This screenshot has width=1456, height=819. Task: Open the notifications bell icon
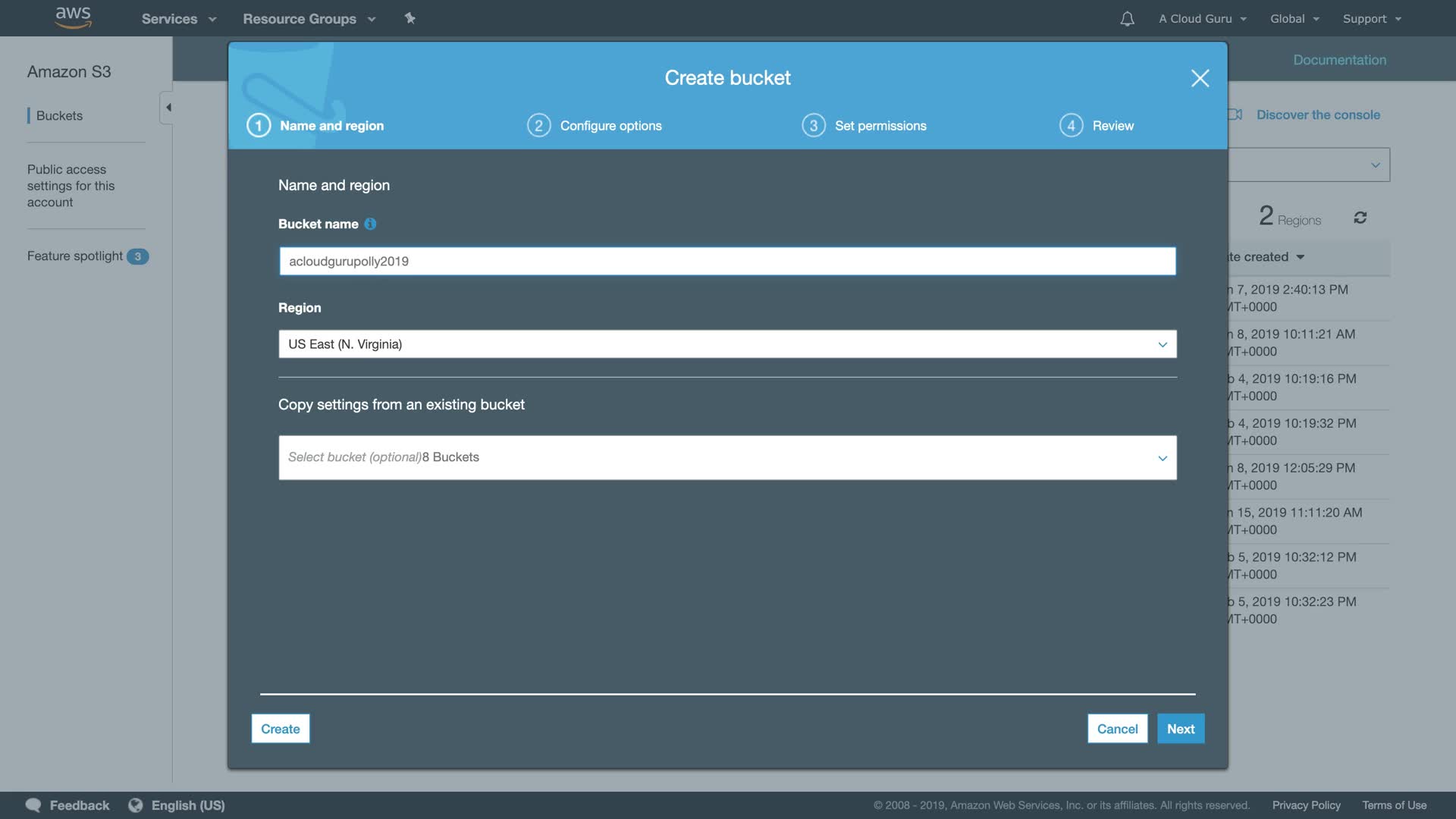coord(1127,19)
